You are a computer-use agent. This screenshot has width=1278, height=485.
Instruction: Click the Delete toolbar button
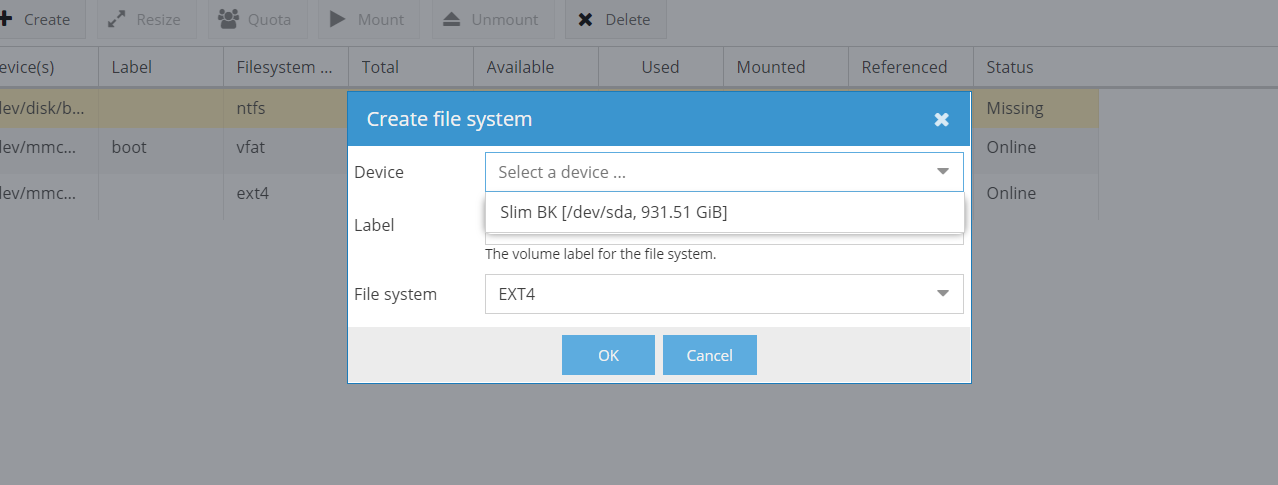[x=615, y=19]
